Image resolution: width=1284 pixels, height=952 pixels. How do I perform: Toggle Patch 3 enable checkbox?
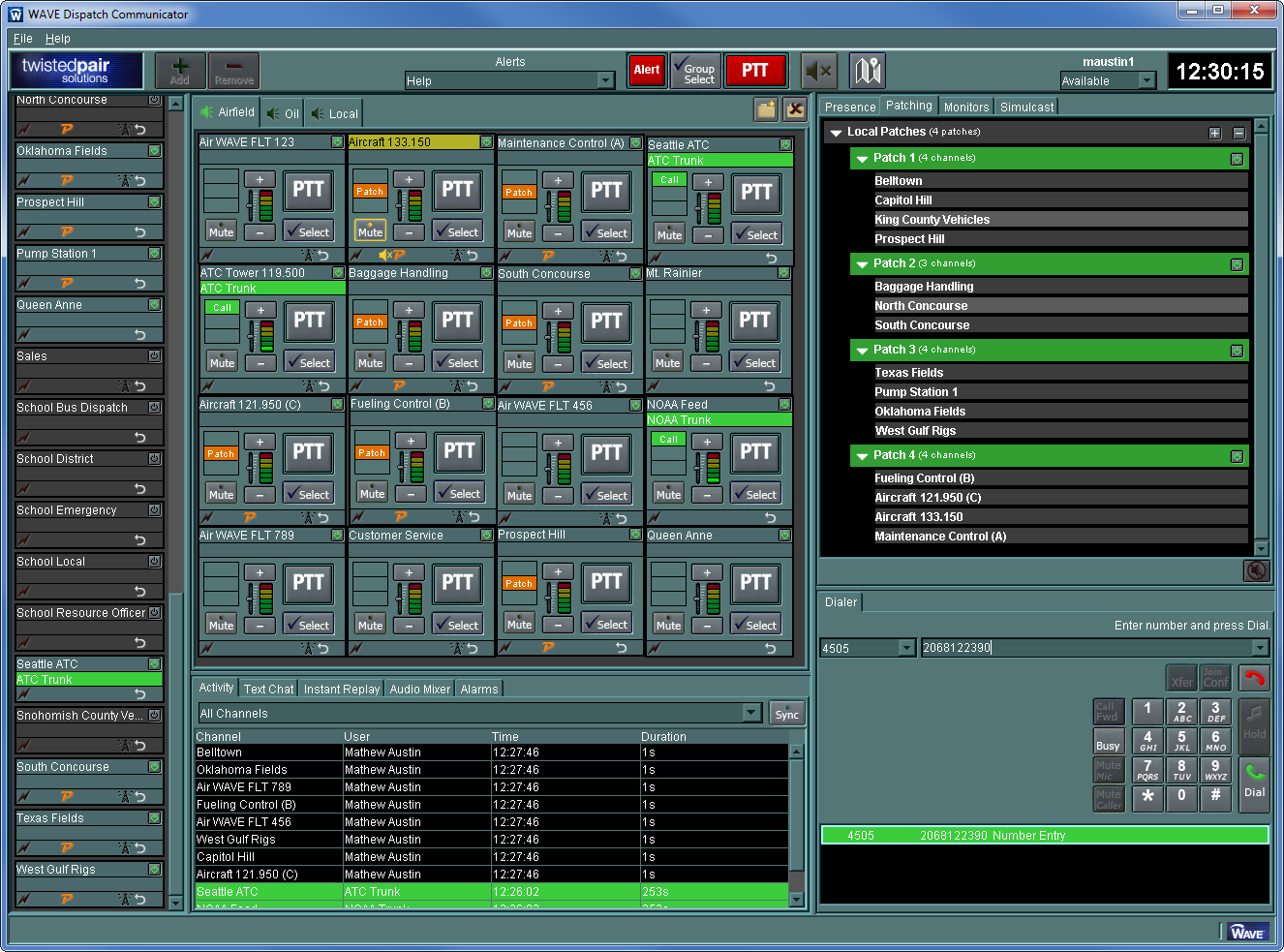(x=1237, y=351)
